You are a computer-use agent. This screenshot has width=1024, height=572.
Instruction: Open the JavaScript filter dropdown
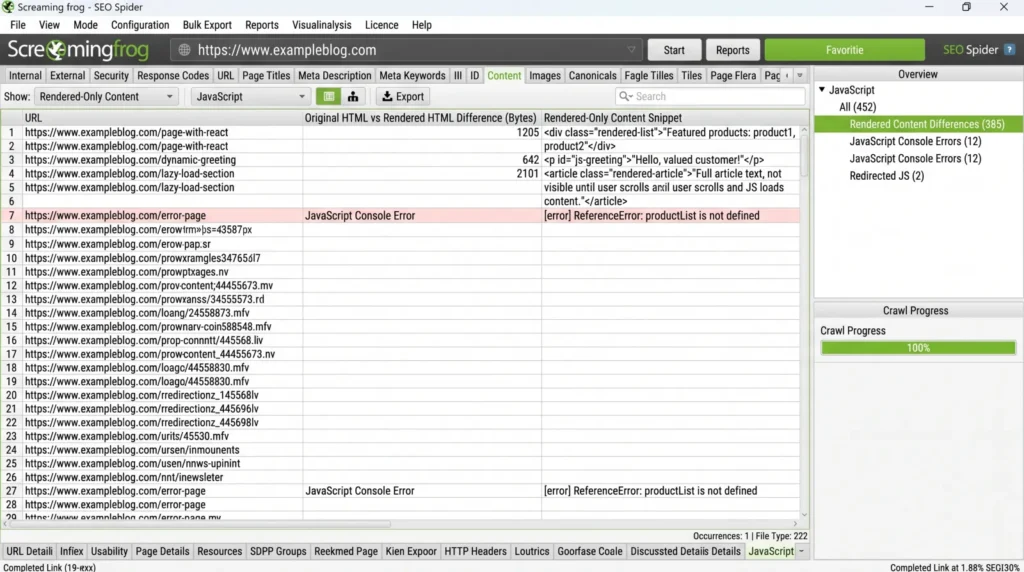click(251, 97)
